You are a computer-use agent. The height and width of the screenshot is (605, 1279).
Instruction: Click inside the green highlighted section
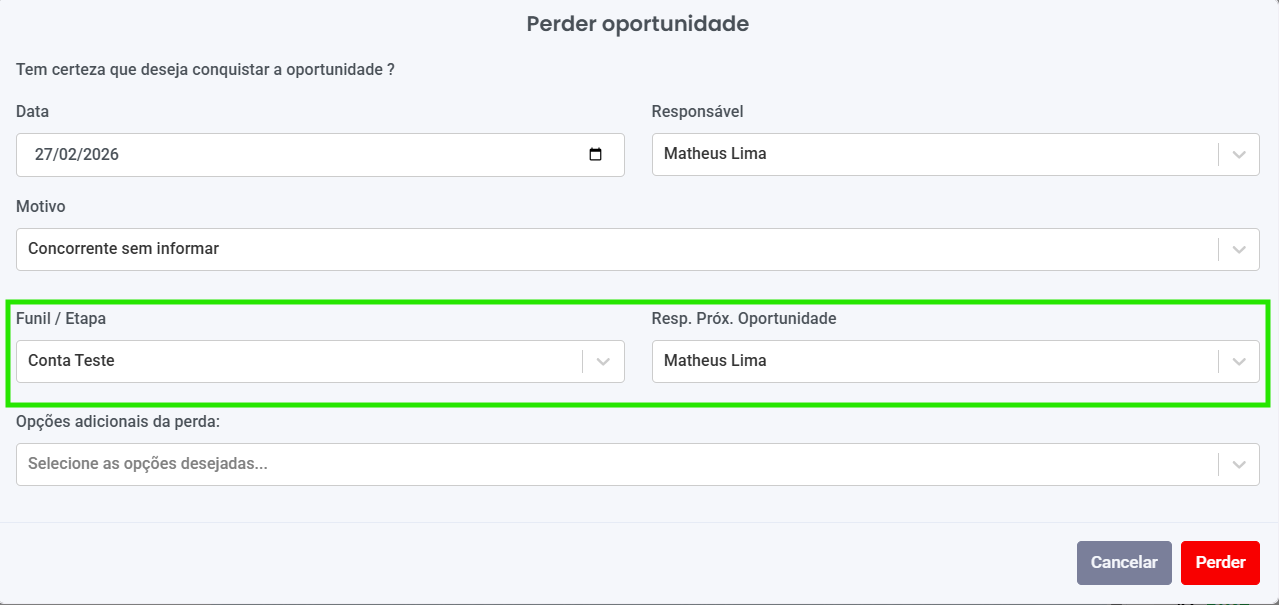638,350
